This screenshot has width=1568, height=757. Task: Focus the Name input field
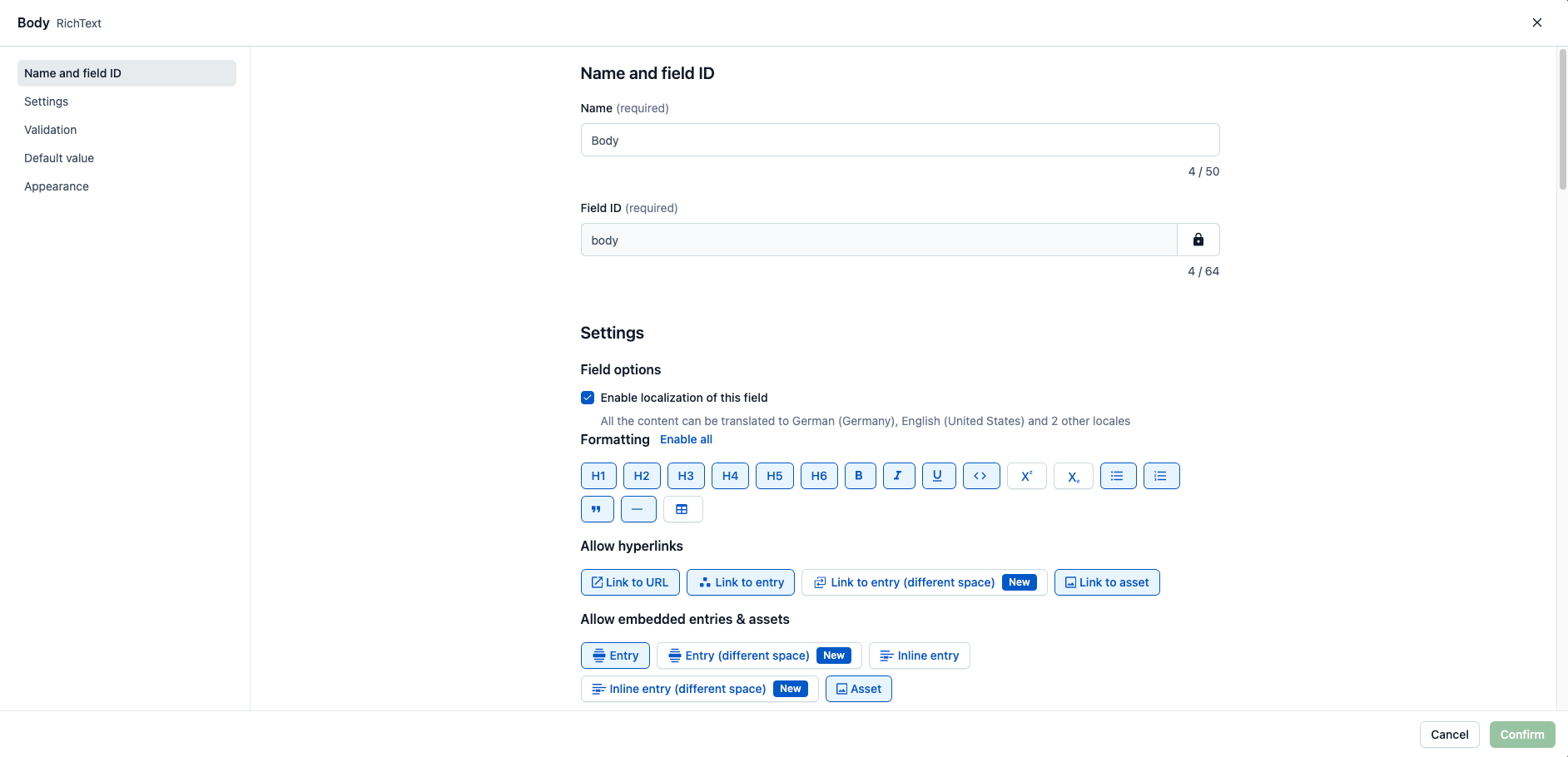point(901,140)
